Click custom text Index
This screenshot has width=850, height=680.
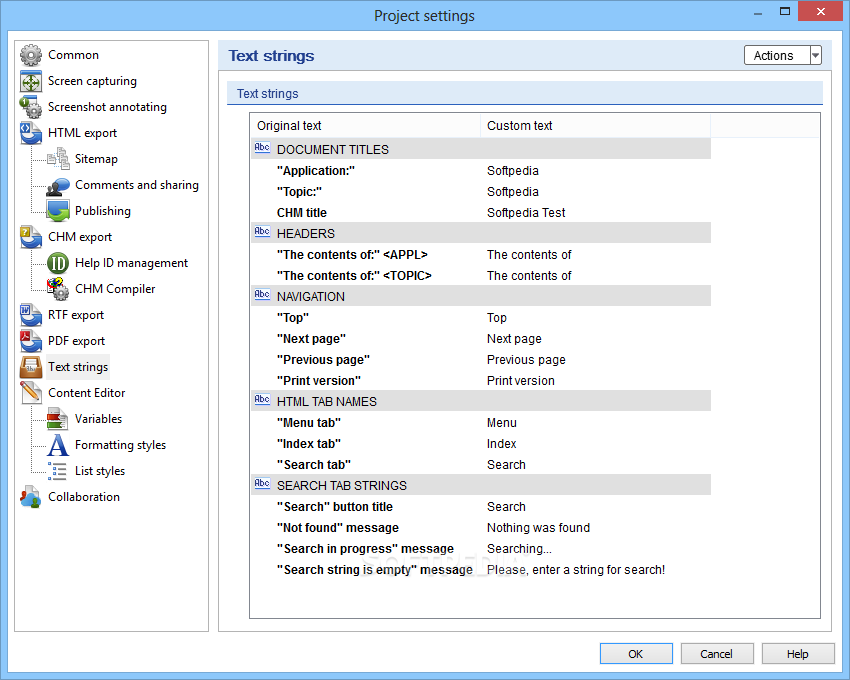point(501,444)
